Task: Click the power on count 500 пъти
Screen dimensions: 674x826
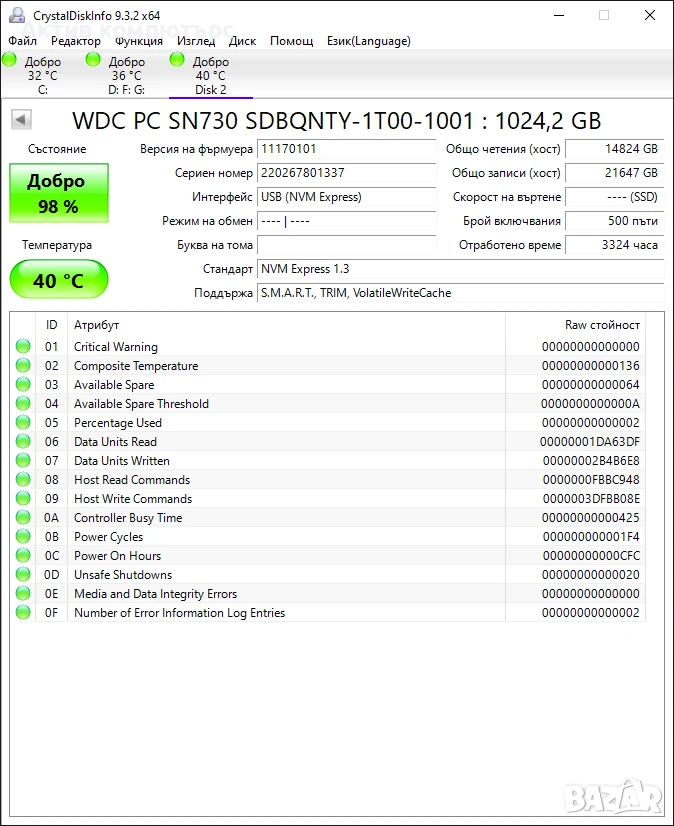Action: tap(614, 221)
